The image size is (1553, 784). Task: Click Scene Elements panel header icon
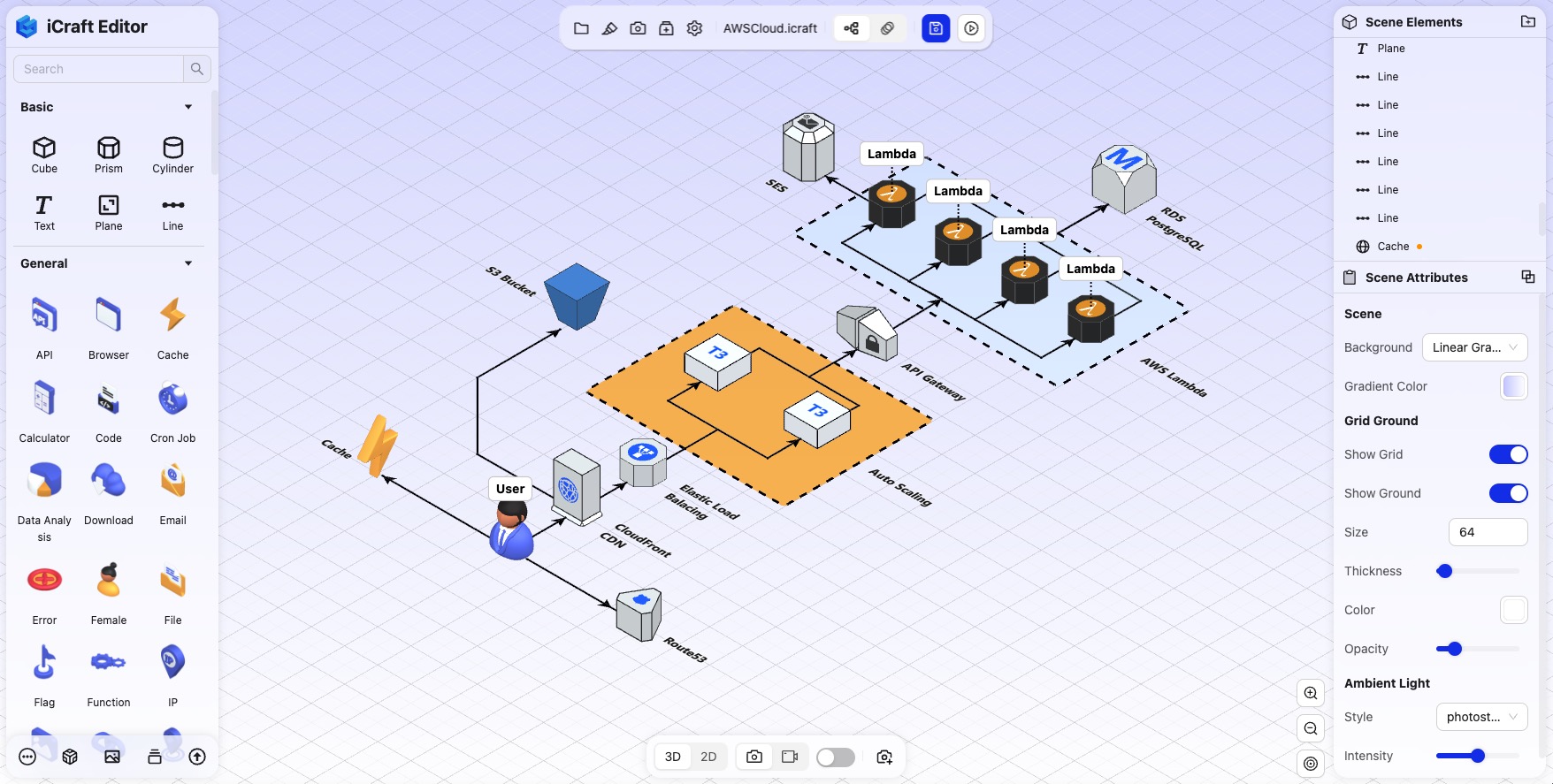[1527, 21]
